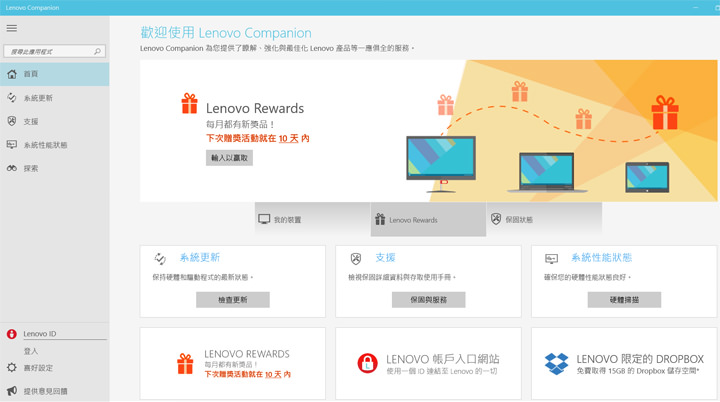720x402 pixels.
Task: Click the red lock icon in account portal tile
Action: coord(367,363)
